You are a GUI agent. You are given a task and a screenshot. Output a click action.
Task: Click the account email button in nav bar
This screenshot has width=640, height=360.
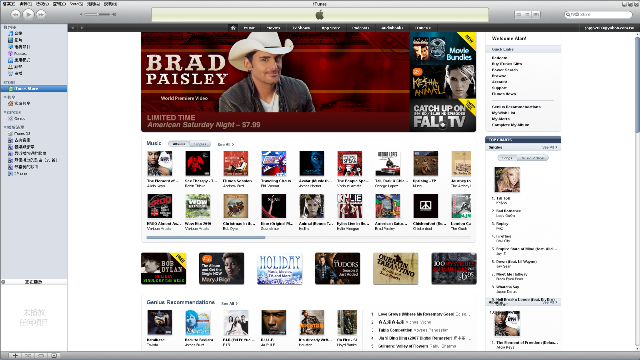coord(609,28)
